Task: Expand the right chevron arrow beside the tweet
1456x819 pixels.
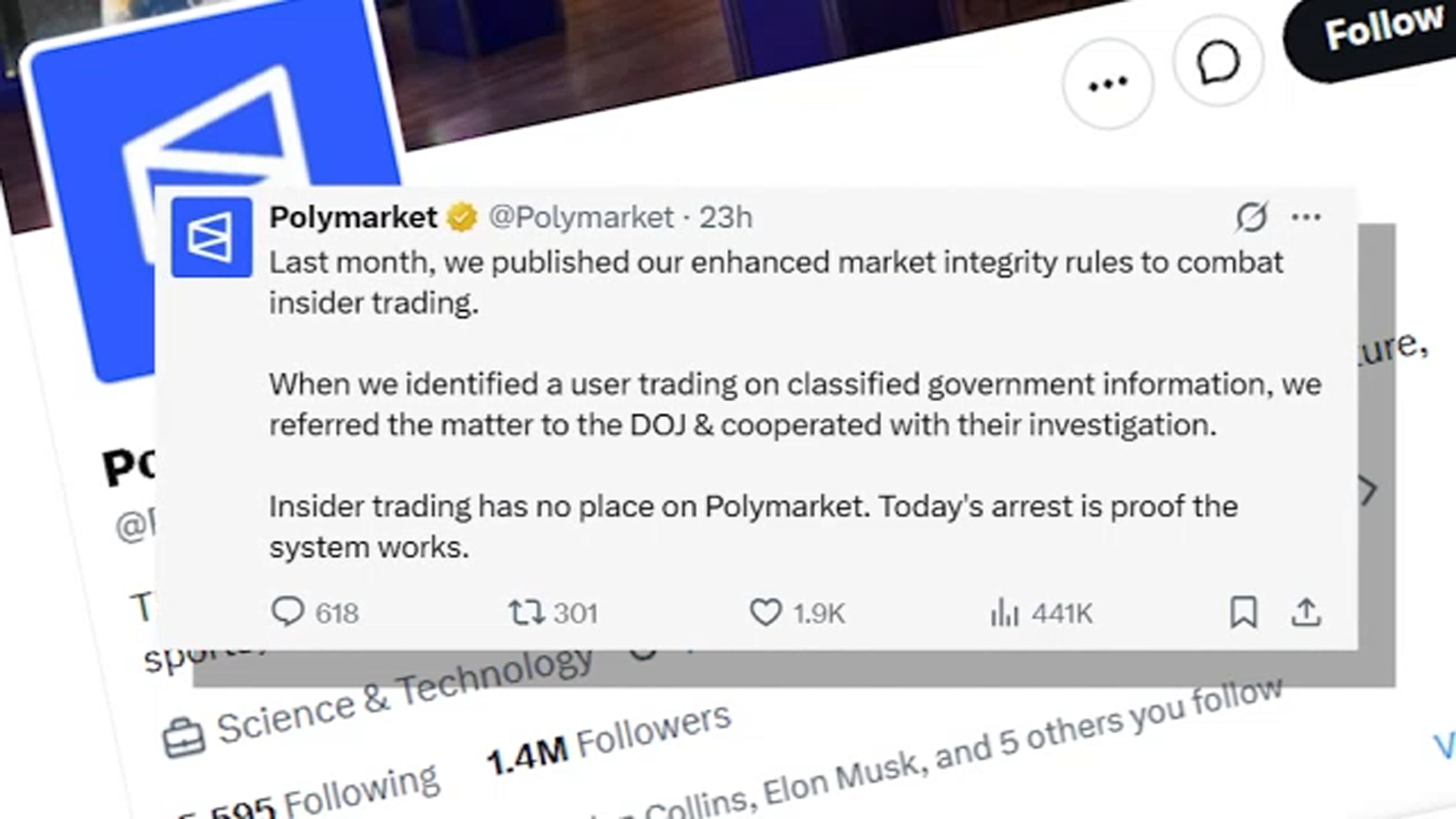Action: pos(1368,491)
